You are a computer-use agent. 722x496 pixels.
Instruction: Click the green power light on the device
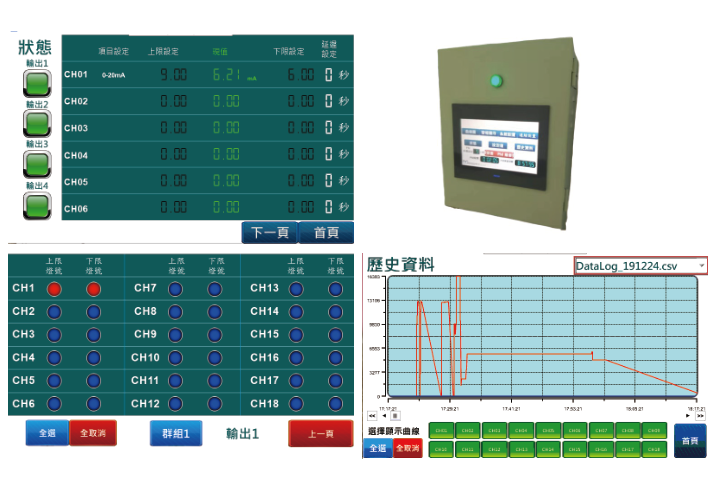click(494, 82)
